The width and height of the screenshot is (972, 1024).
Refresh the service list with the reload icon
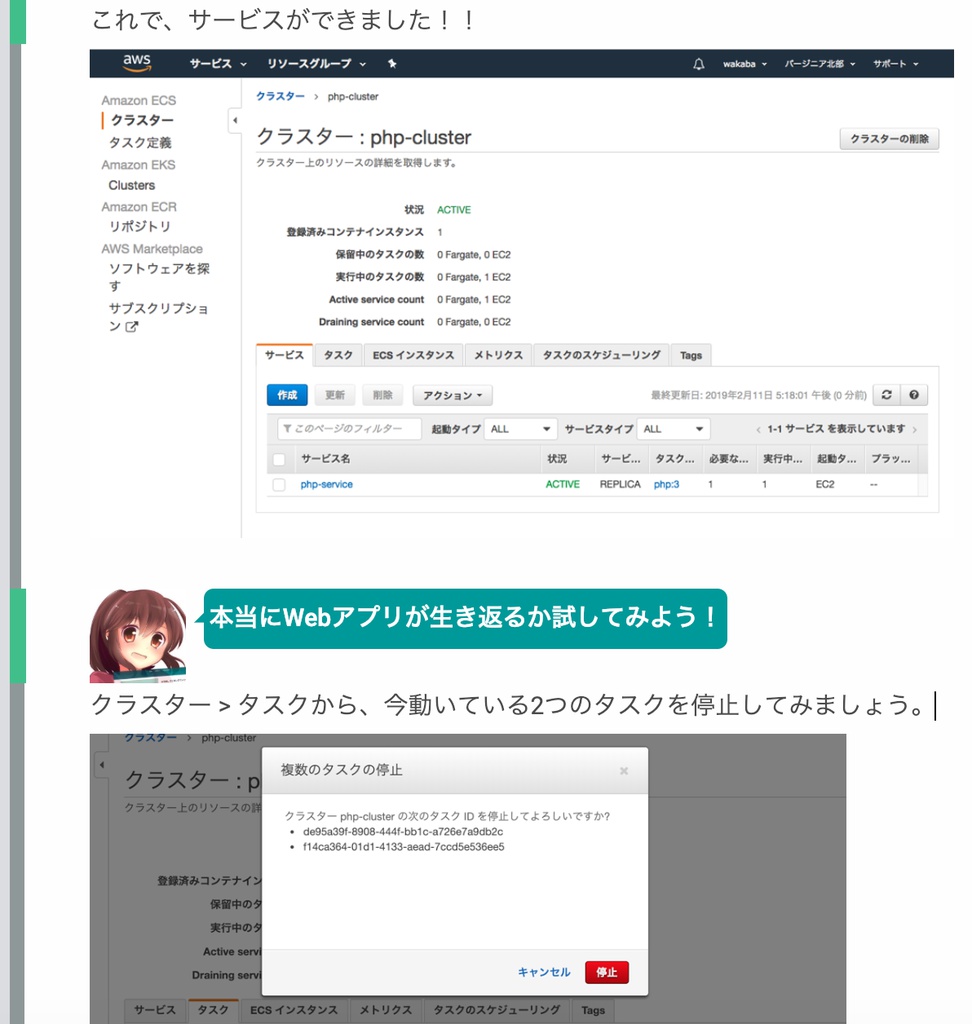(886, 395)
